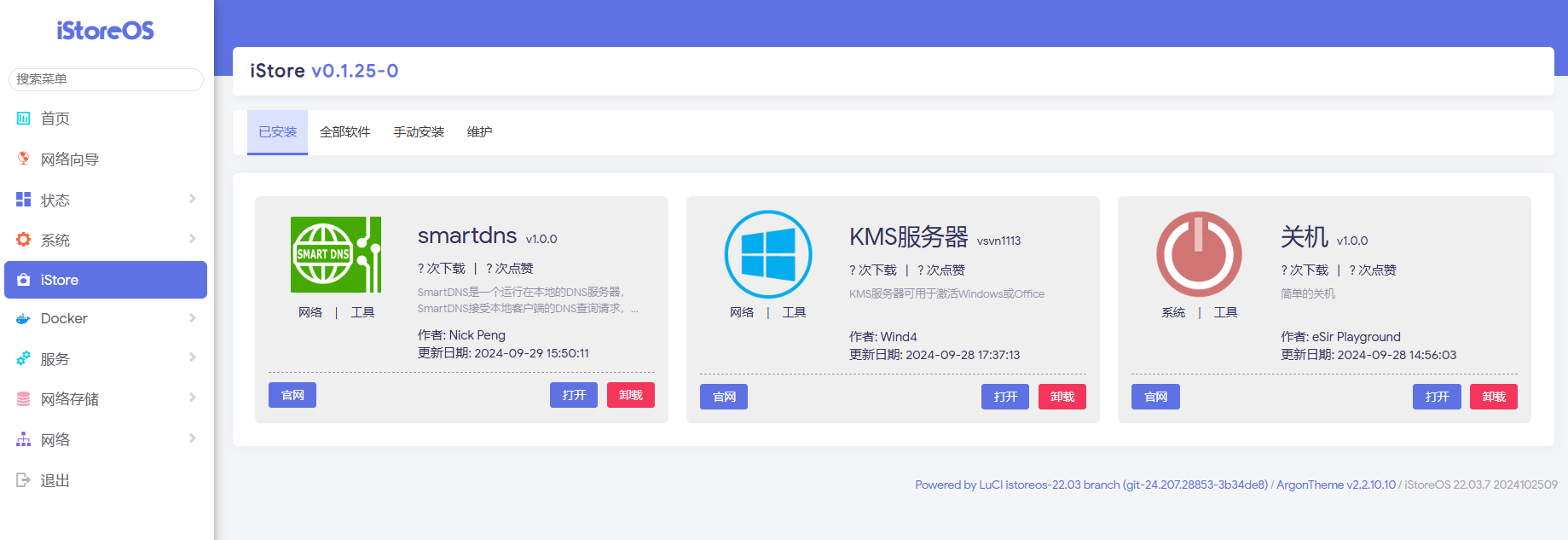
Task: Click smartdns 工具 category tag
Action: 362,312
